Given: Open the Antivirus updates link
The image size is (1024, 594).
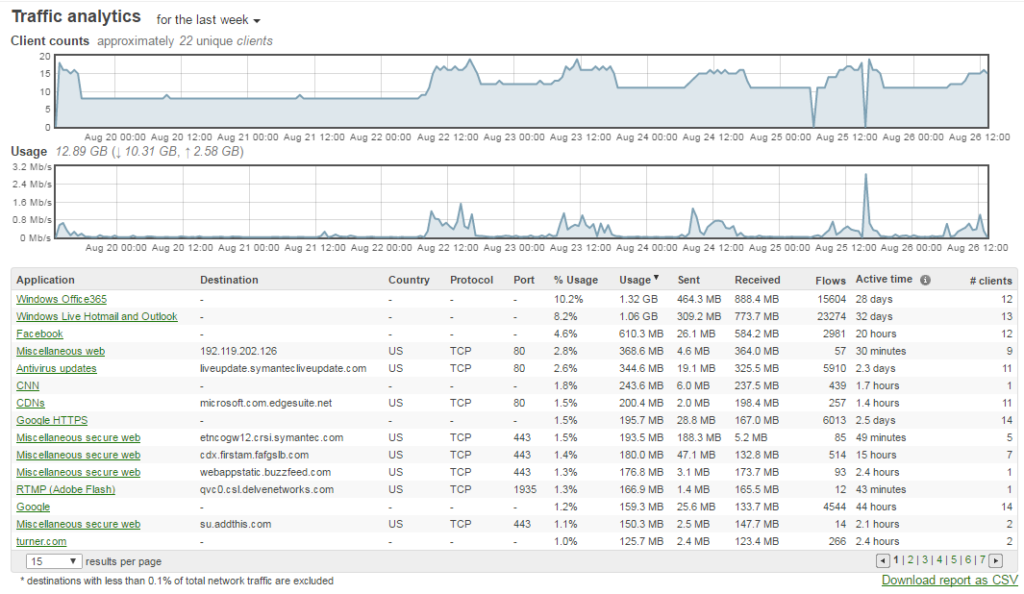Looking at the screenshot, I should point(56,368).
